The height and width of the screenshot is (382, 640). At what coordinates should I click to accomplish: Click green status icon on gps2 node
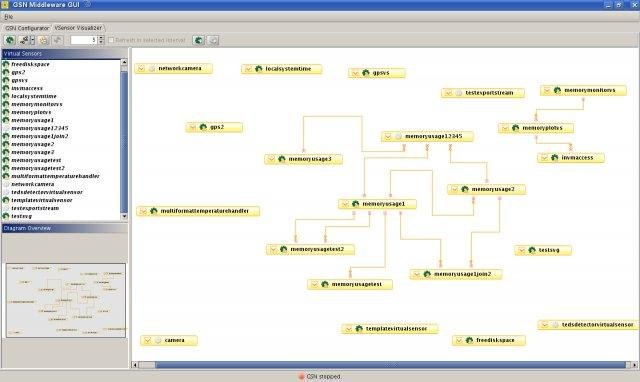pyautogui.click(x=203, y=127)
